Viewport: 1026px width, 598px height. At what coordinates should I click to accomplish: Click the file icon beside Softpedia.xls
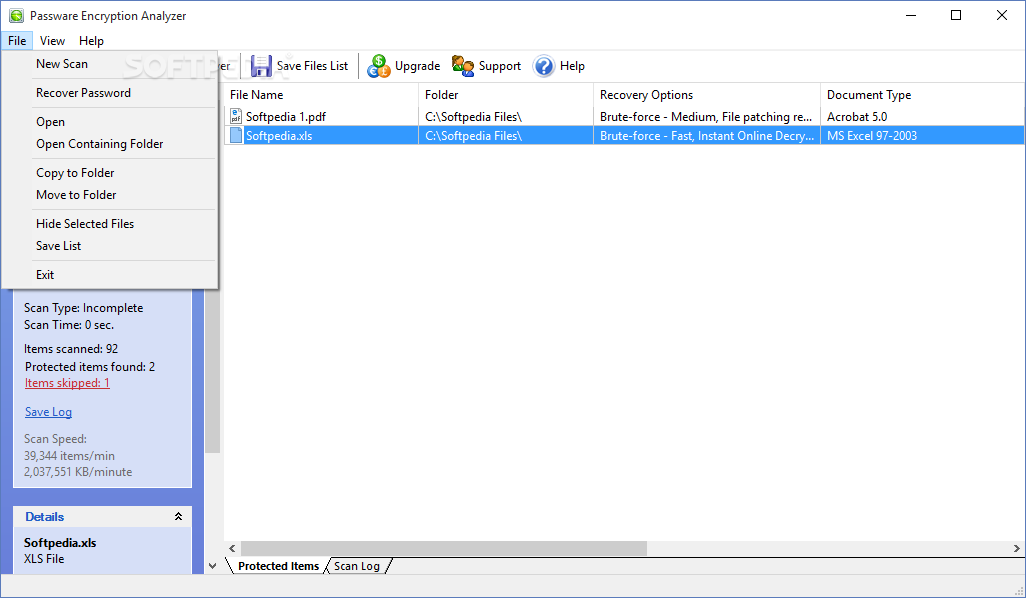point(236,135)
